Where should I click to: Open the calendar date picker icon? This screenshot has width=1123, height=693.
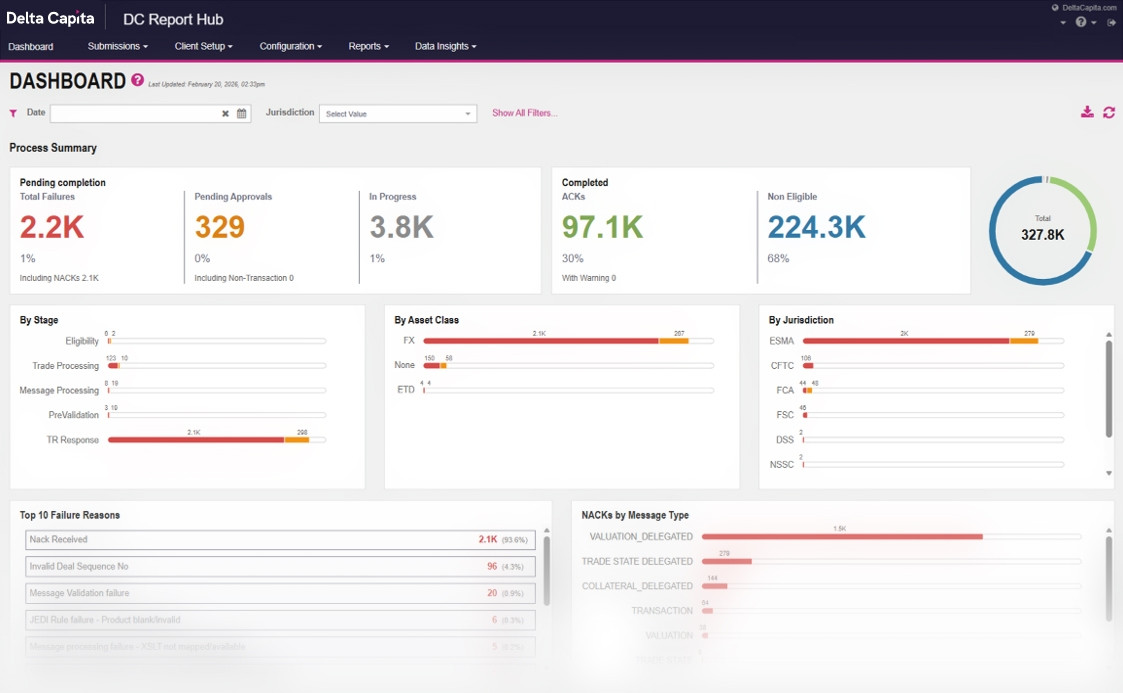(241, 114)
